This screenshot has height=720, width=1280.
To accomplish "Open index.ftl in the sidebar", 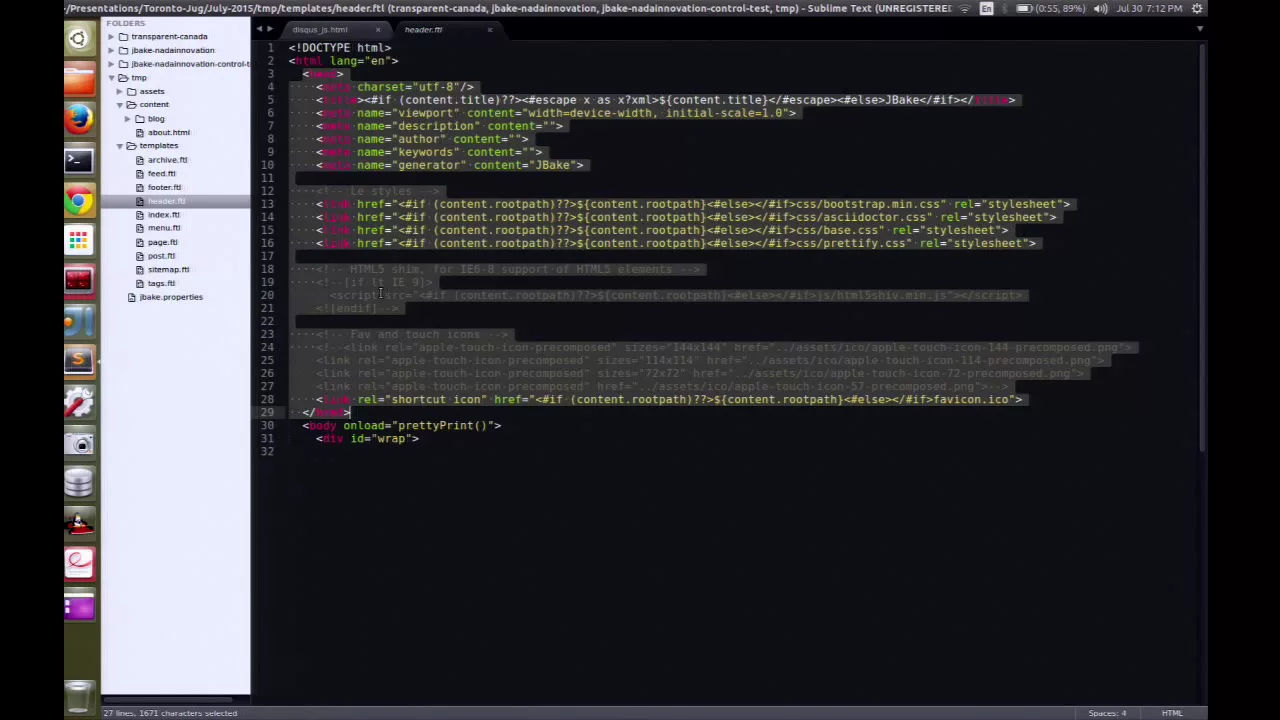I will coord(163,215).
